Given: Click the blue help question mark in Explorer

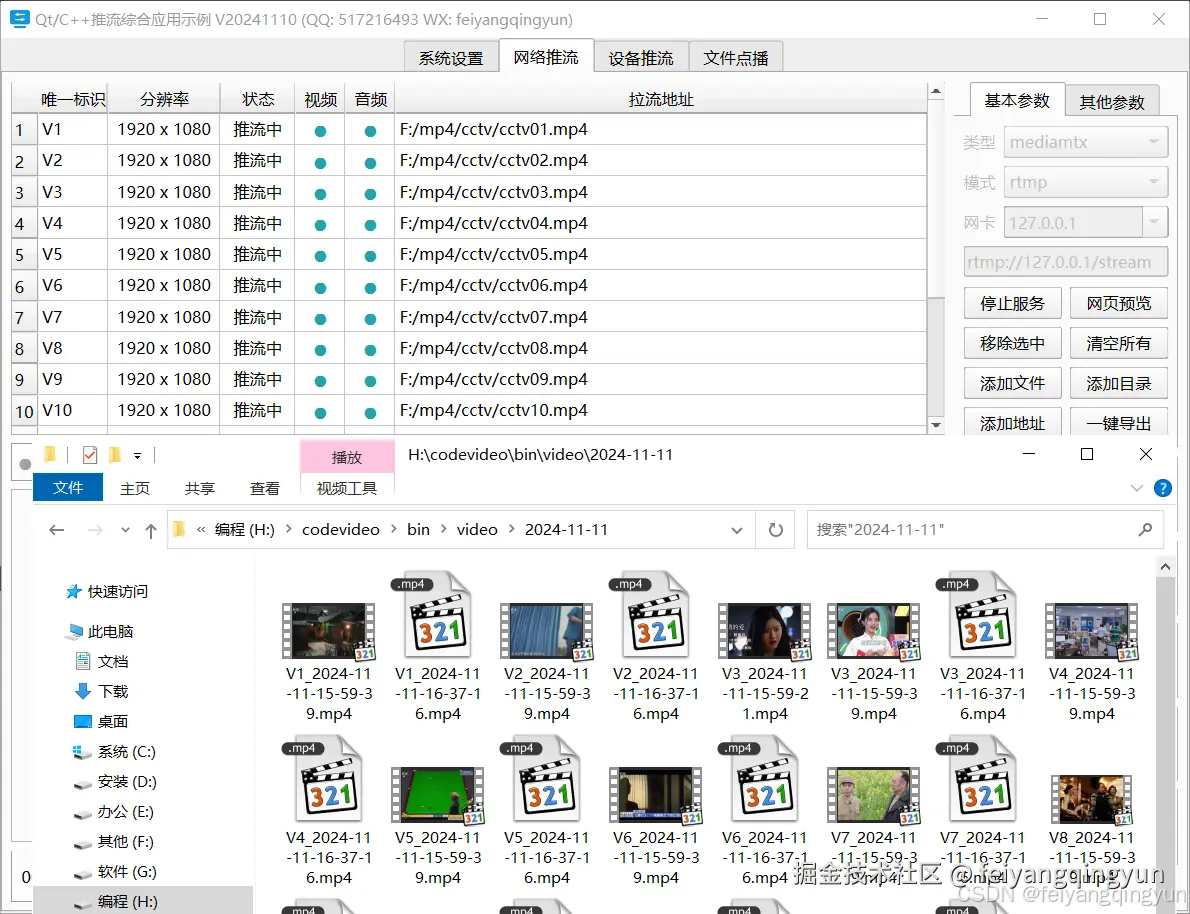Looking at the screenshot, I should [x=1162, y=488].
